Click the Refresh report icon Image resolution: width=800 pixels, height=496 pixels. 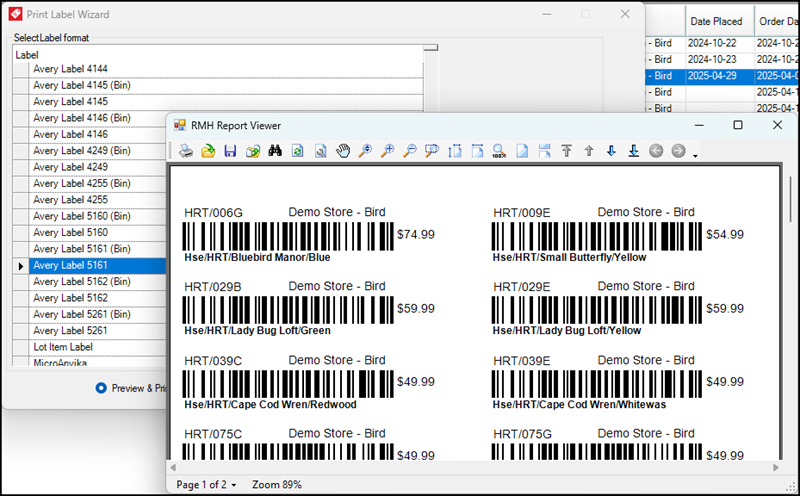click(x=297, y=151)
